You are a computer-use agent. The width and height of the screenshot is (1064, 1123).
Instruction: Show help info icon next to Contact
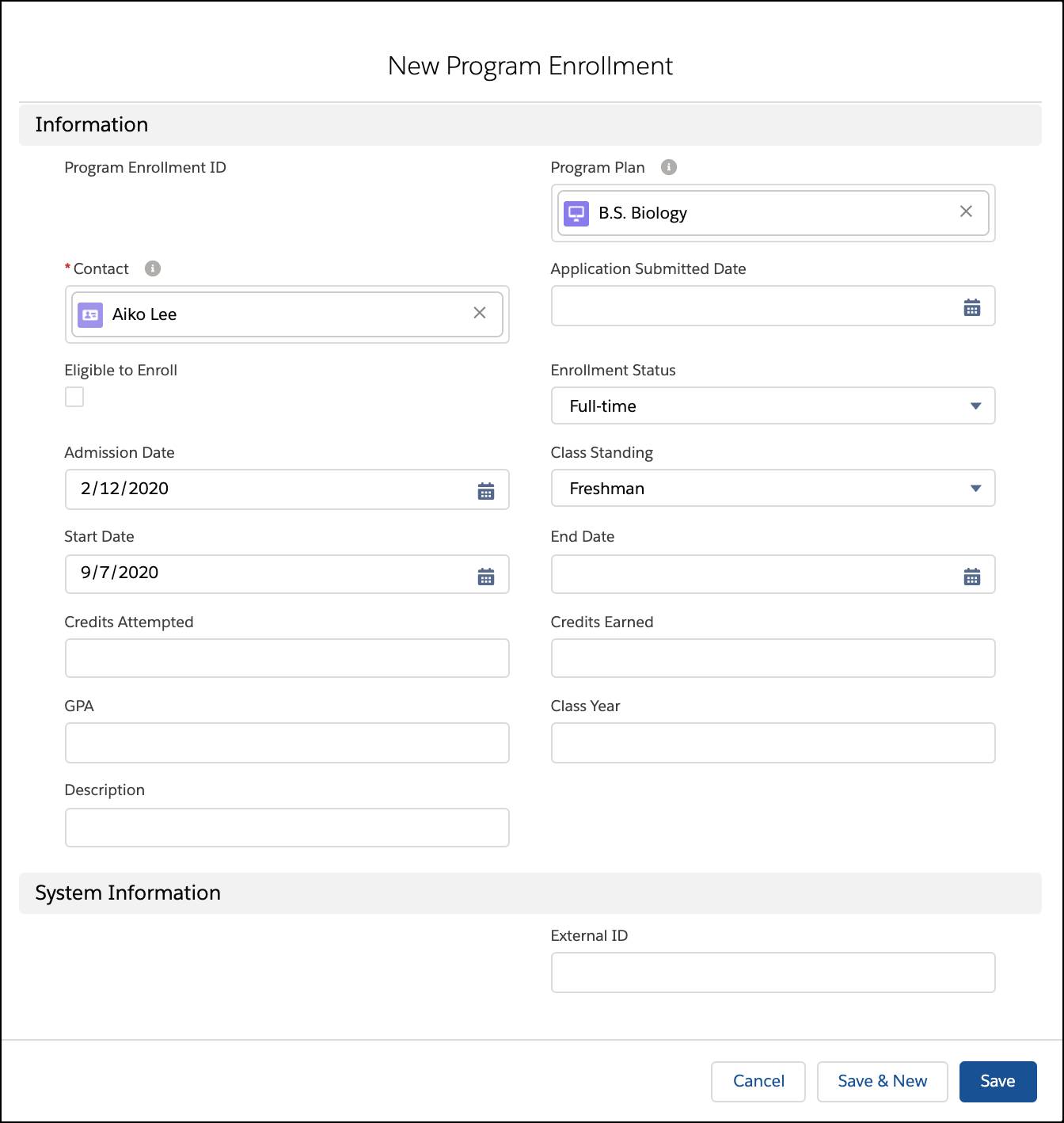tap(153, 268)
